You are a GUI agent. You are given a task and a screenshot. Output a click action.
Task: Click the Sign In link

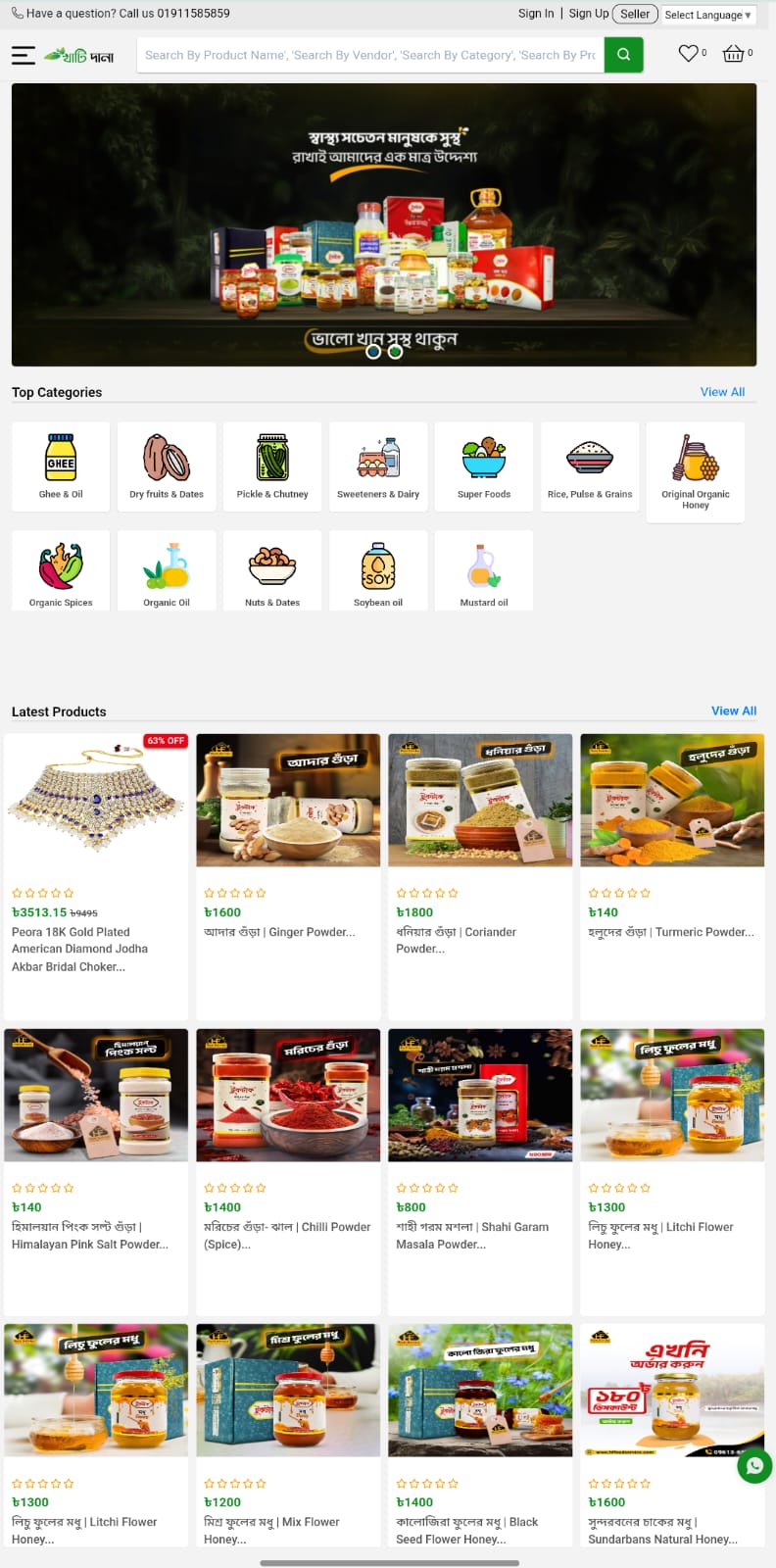pyautogui.click(x=536, y=14)
